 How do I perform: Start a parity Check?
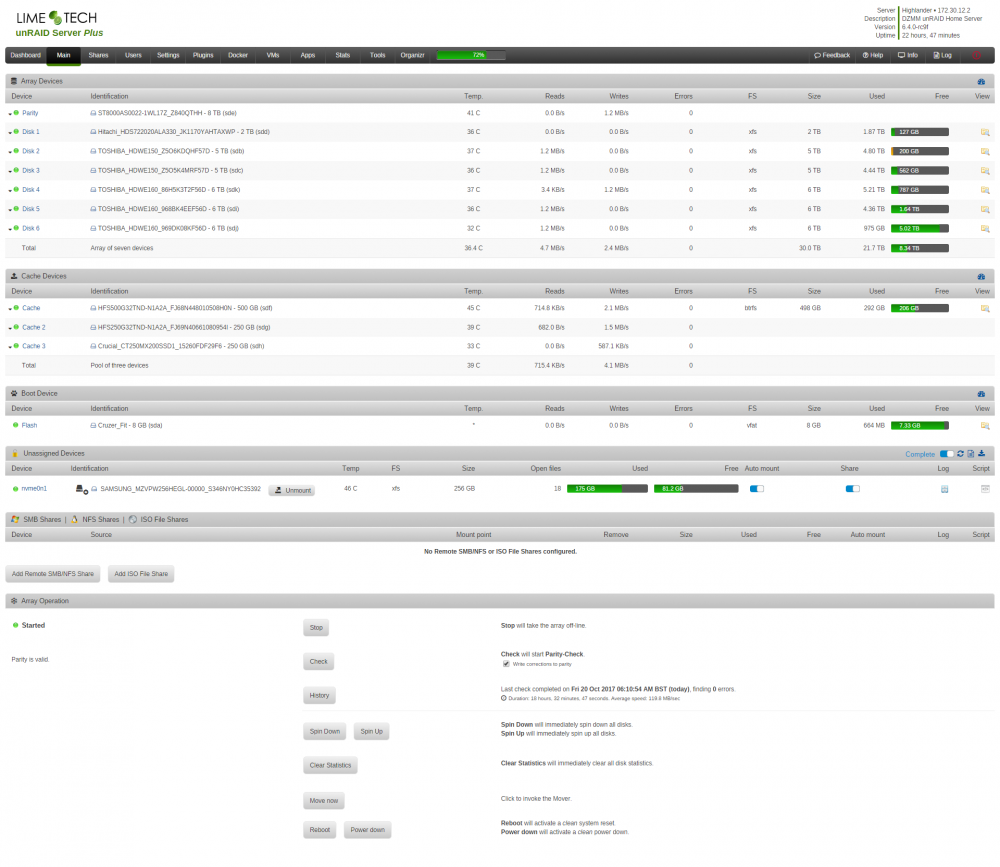[318, 662]
